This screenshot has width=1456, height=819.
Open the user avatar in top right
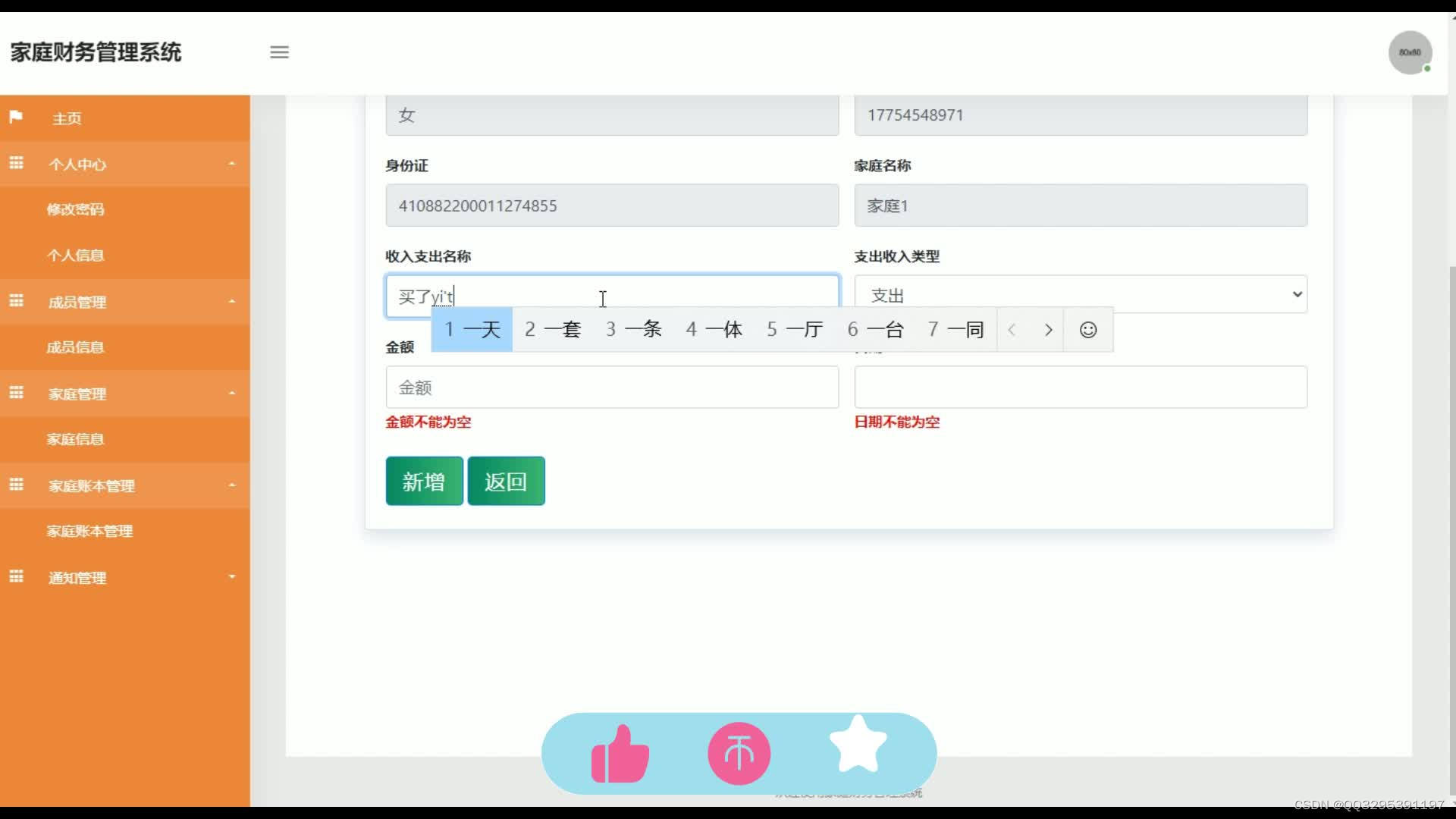point(1410,52)
